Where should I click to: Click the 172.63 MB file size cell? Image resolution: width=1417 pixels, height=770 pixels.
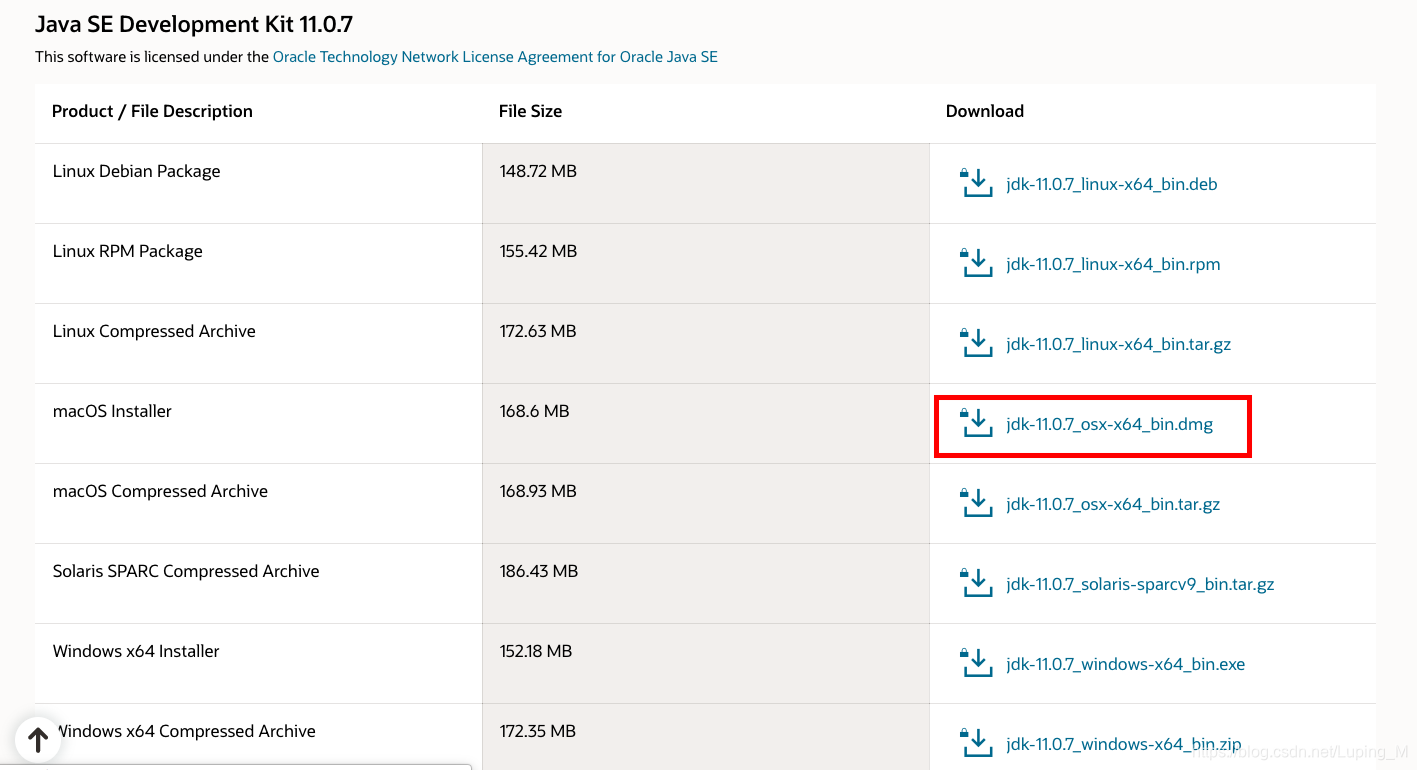pos(706,343)
